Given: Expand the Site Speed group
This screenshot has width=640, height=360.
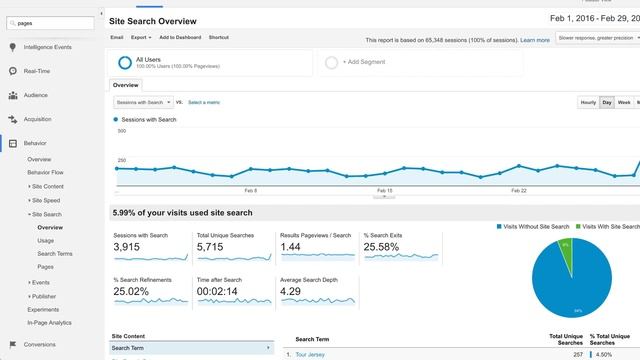Looking at the screenshot, I should 44,200.
